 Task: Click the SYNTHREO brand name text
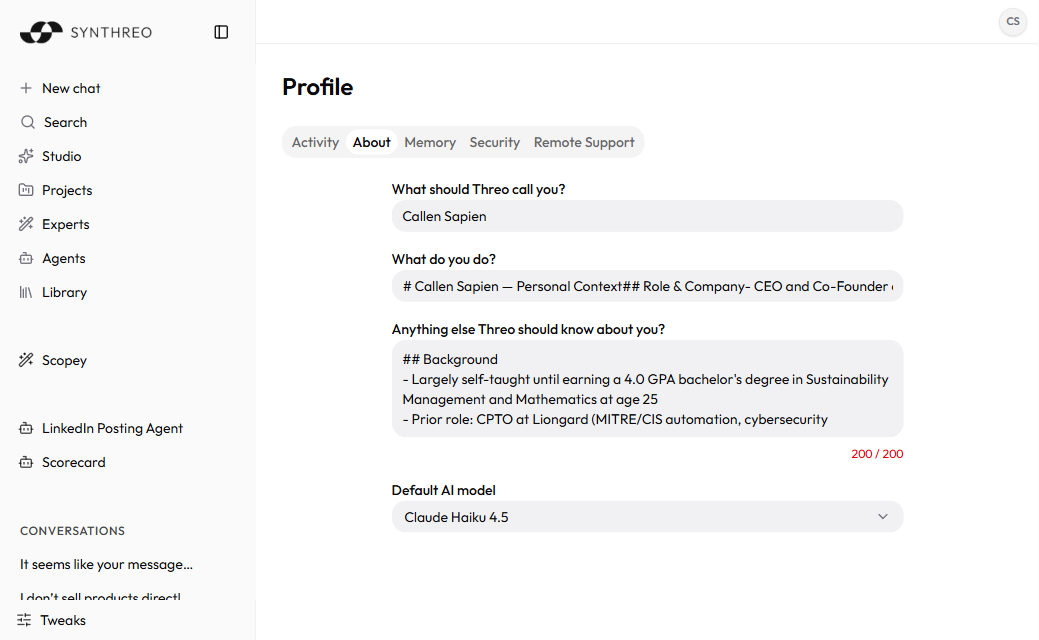pos(111,32)
